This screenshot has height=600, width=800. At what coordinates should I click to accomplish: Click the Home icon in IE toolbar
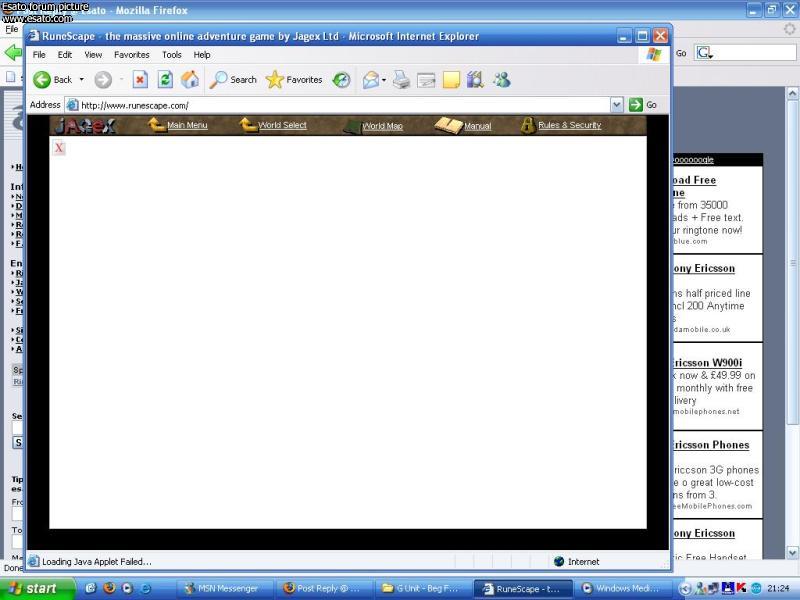click(x=190, y=80)
